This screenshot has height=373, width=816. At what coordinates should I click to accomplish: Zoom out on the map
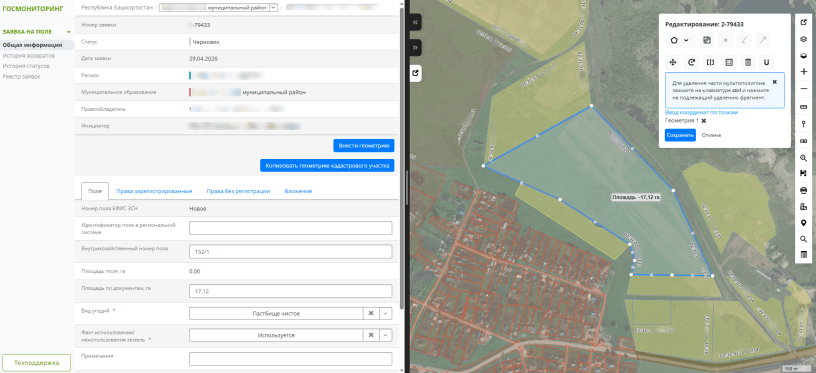804,89
